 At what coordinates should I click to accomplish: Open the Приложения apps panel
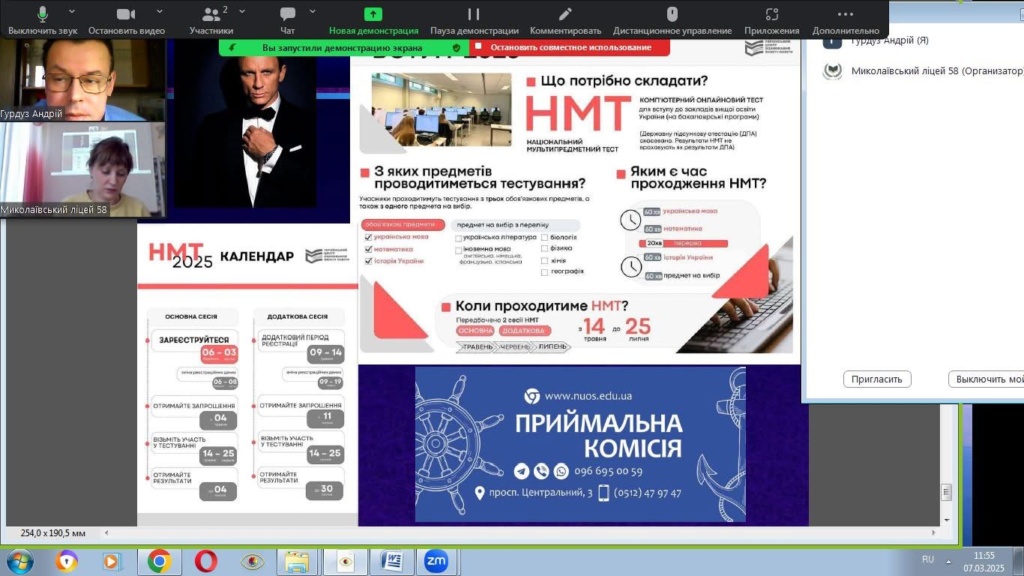pyautogui.click(x=771, y=20)
